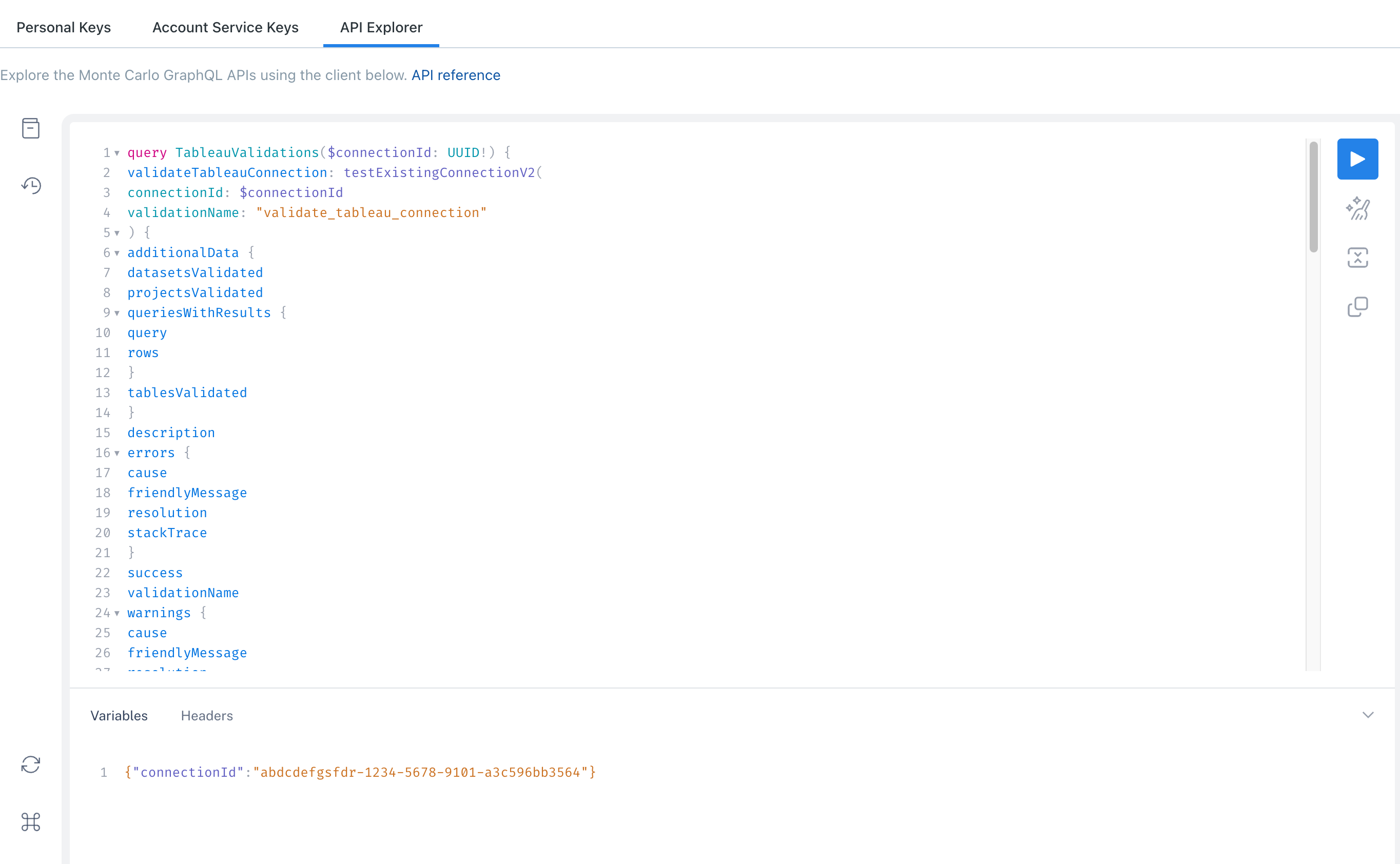Collapse the errors selection block
The image size is (1400, 864).
pos(117,453)
